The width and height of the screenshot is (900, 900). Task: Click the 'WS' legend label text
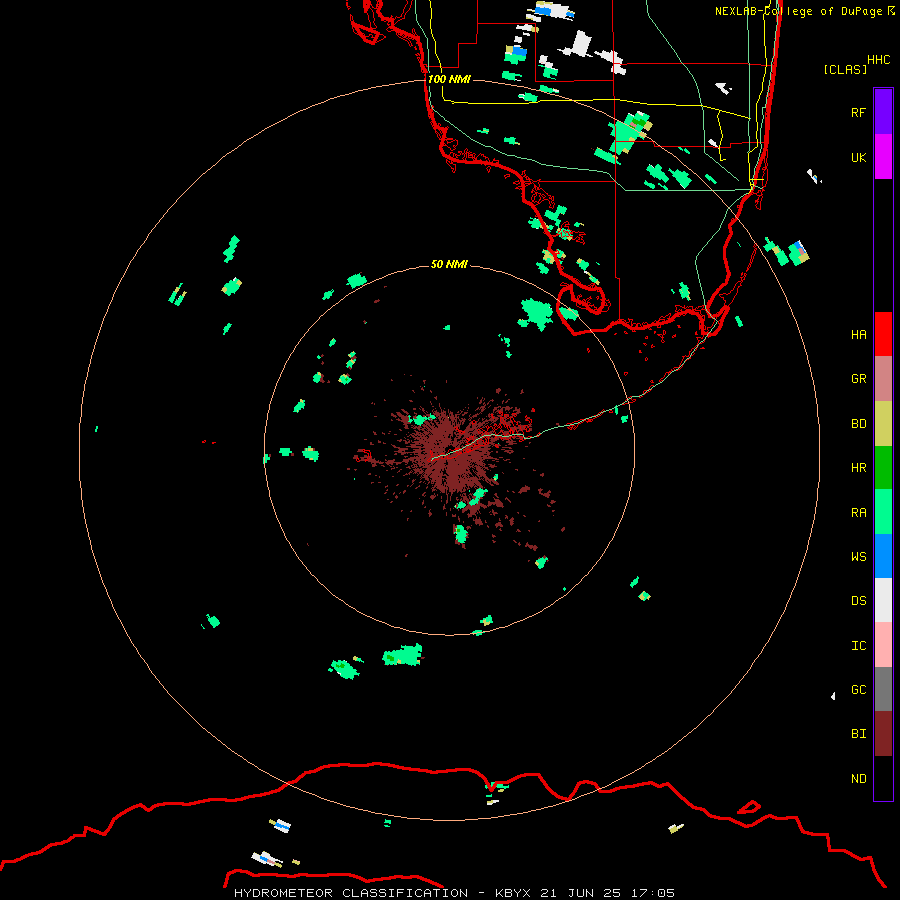[858, 557]
